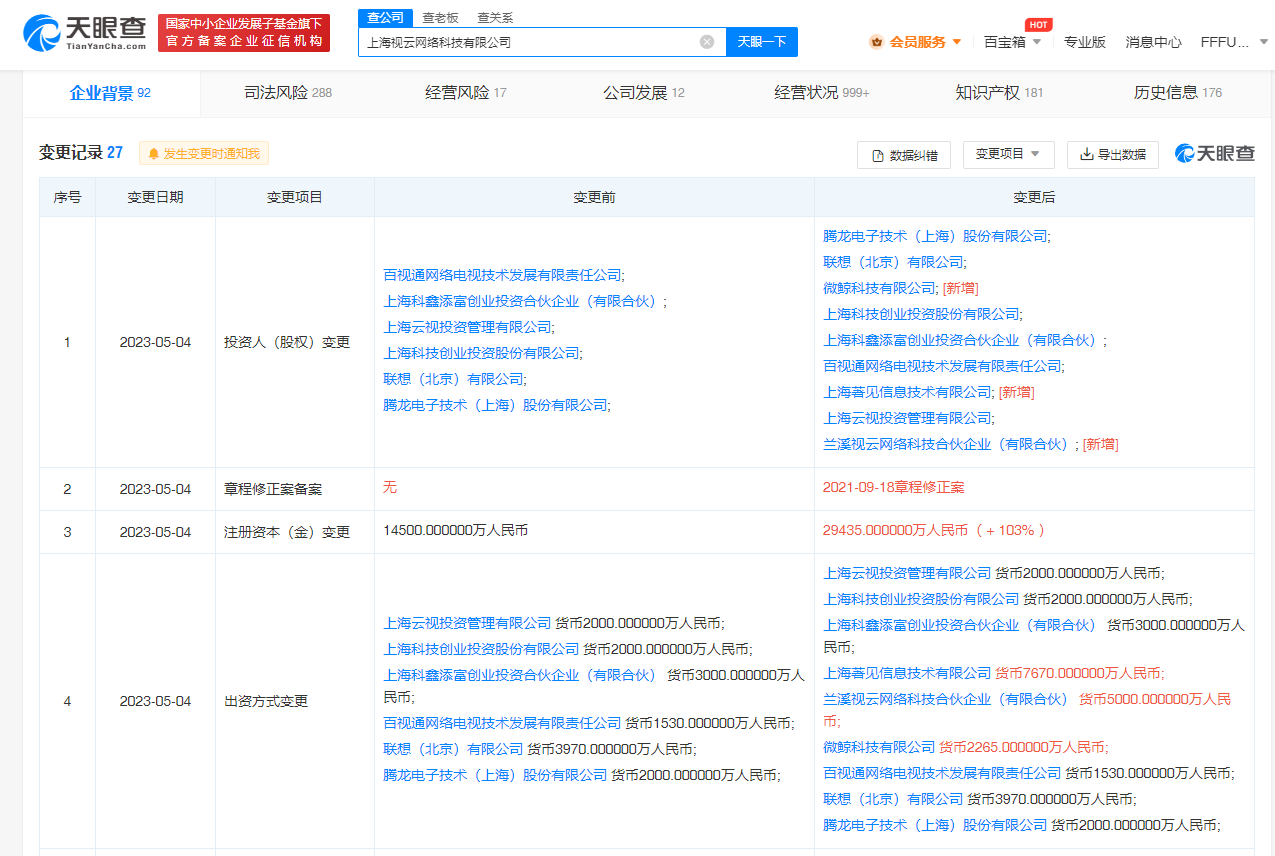
Task: Click the 导出数据 button
Action: click(1112, 154)
